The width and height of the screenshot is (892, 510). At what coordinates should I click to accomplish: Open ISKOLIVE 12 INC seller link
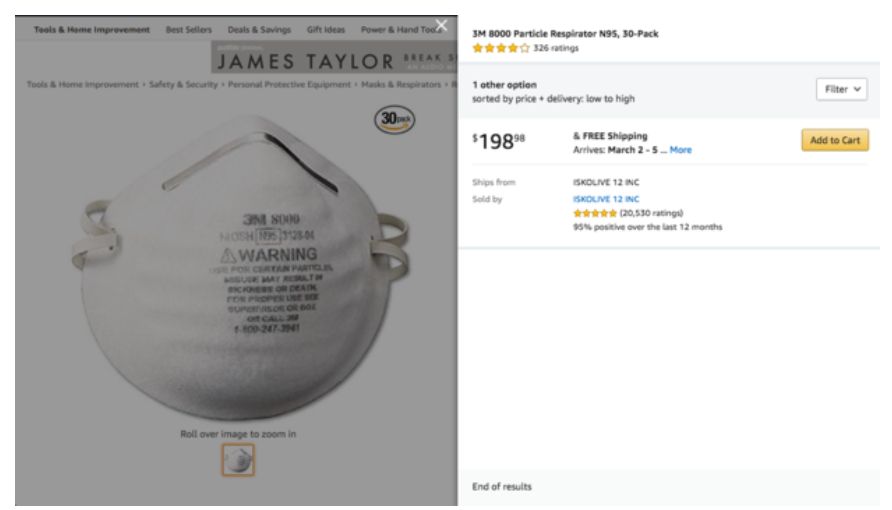tap(606, 199)
